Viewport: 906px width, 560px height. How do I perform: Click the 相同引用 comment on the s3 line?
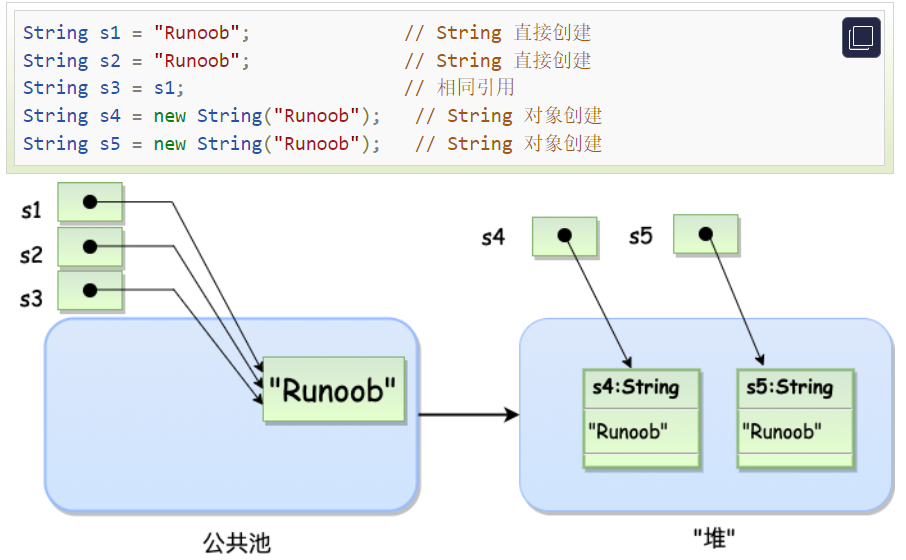tap(475, 88)
